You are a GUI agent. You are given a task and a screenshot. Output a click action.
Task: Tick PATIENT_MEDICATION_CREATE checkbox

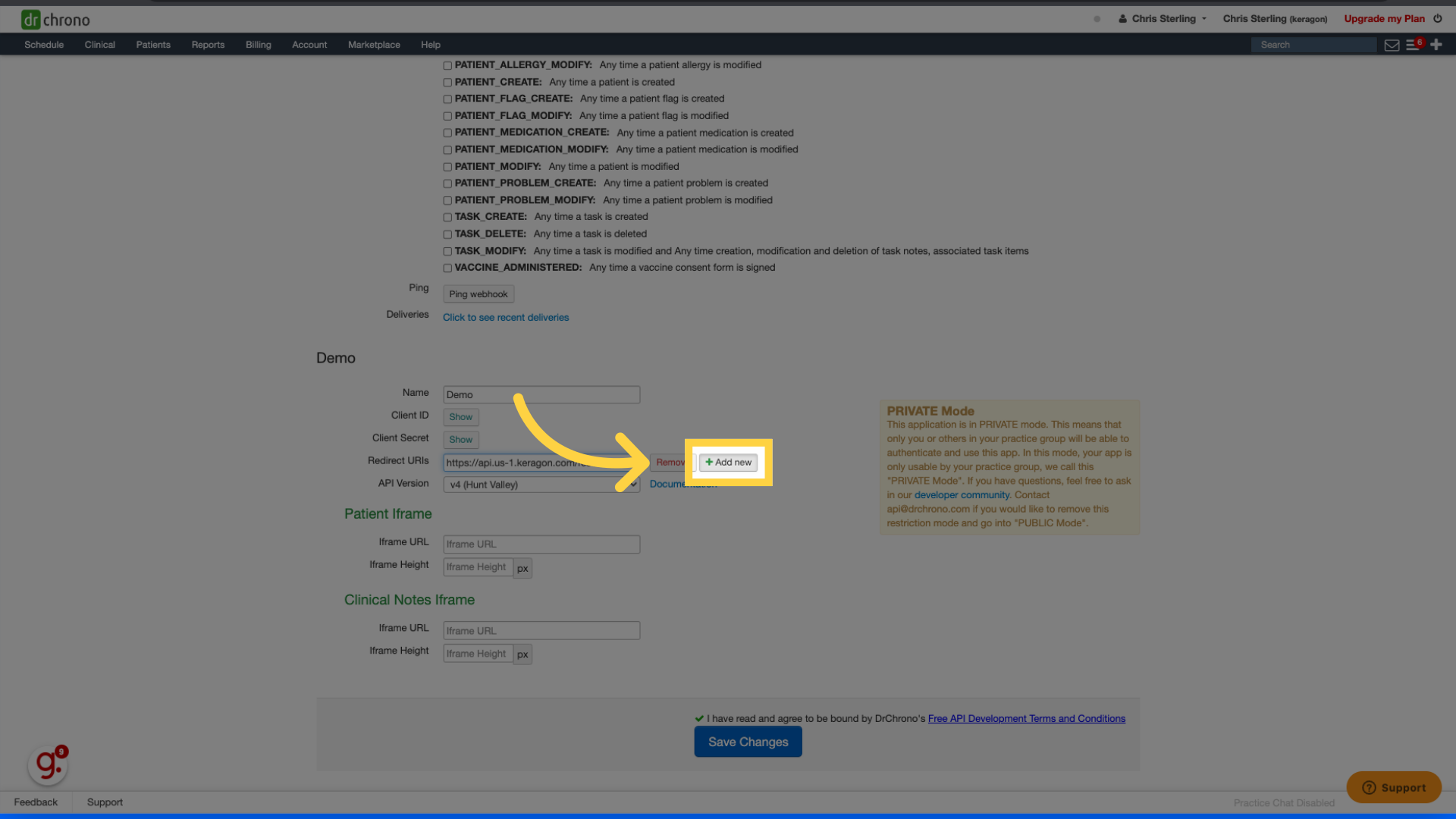(447, 133)
